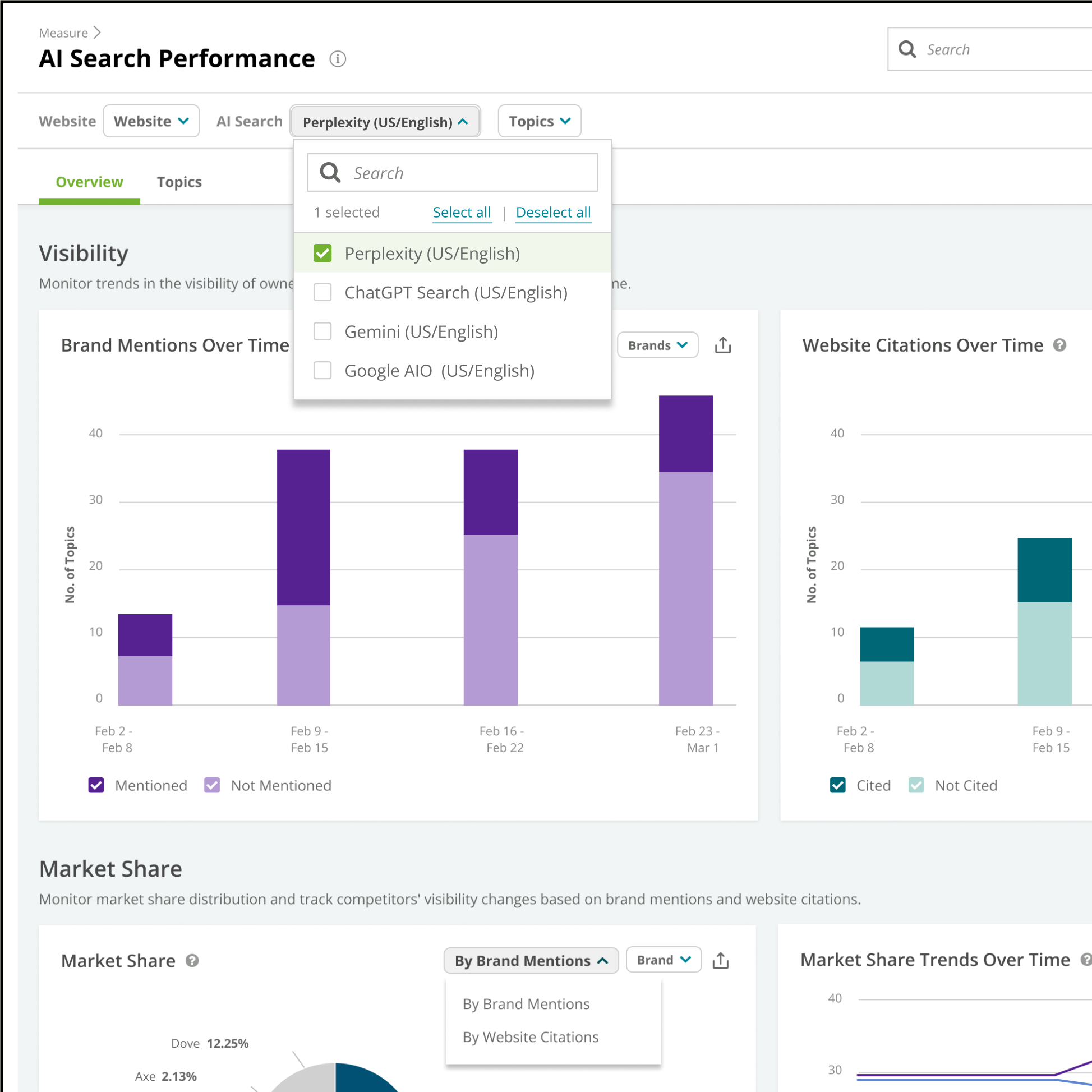Click export icon on Brand Mentions chart
Image resolution: width=1092 pixels, height=1092 pixels.
coord(722,345)
